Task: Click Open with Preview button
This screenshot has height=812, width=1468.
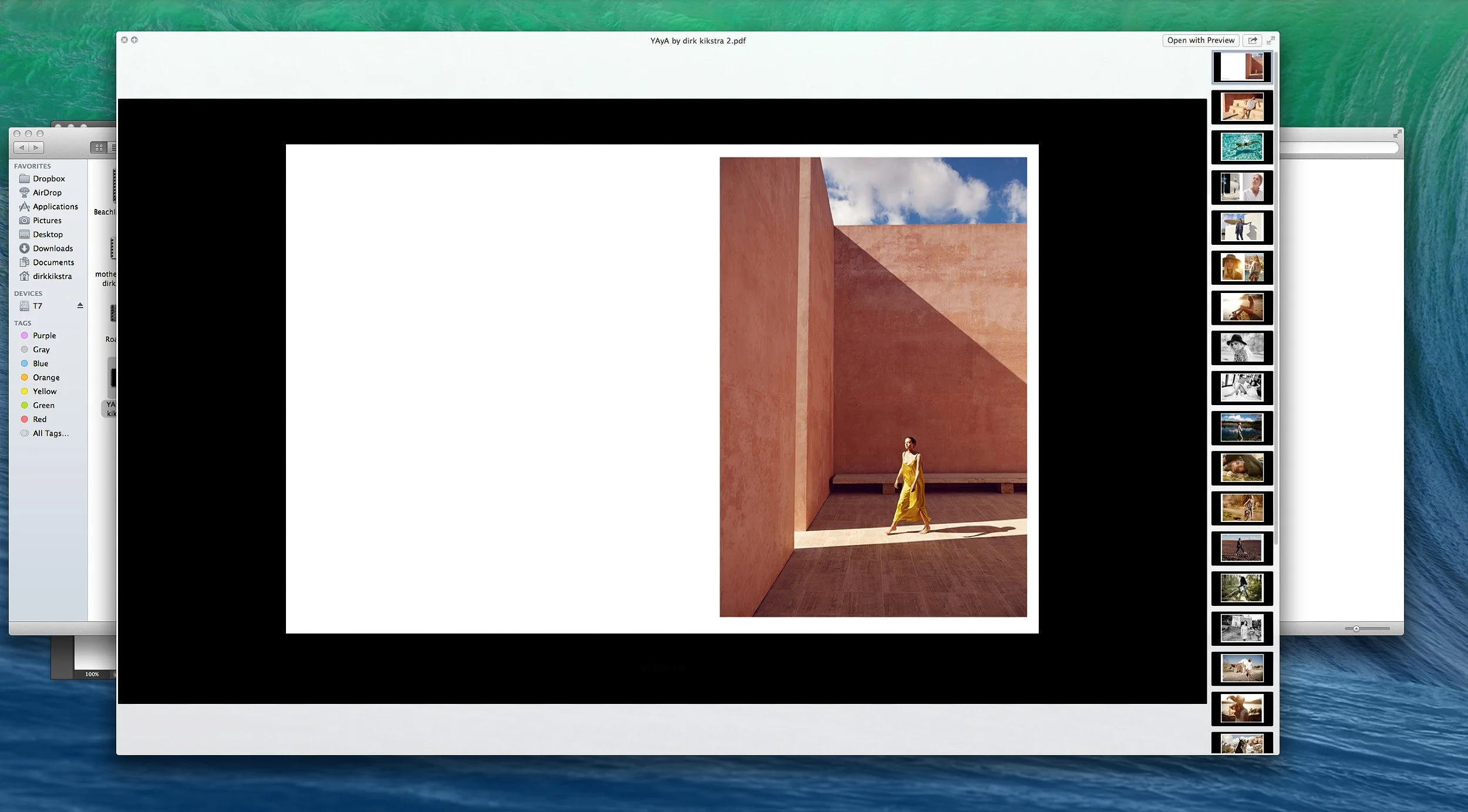Action: coord(1200,41)
